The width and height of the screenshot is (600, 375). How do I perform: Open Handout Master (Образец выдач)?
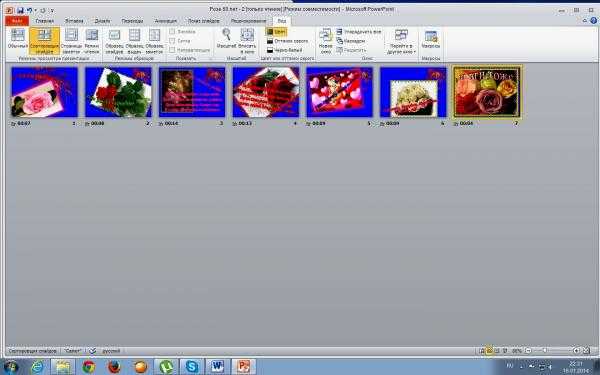[x=134, y=39]
